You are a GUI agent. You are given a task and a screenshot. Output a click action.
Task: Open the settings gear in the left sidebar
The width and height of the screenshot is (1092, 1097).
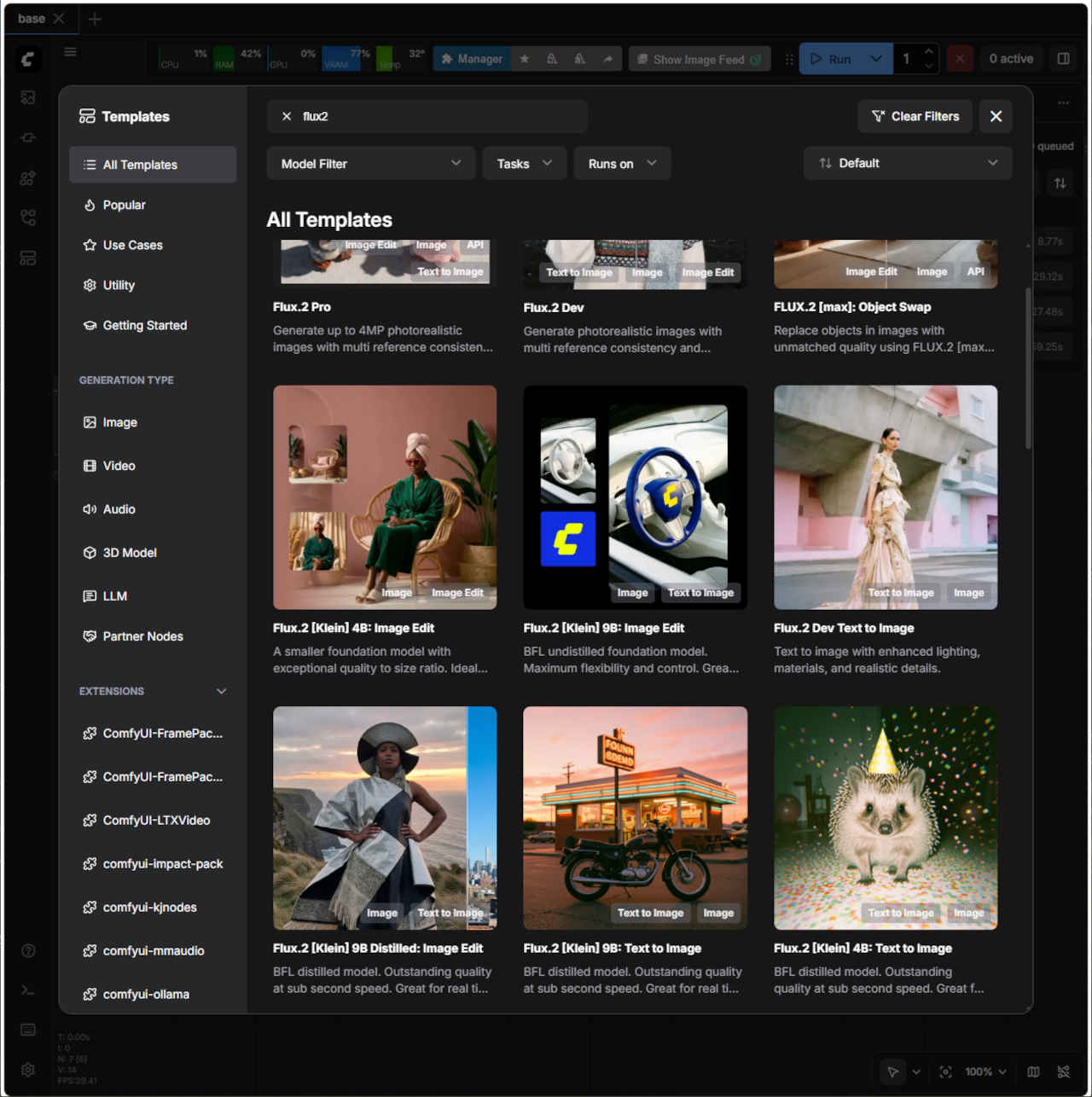pos(28,1070)
